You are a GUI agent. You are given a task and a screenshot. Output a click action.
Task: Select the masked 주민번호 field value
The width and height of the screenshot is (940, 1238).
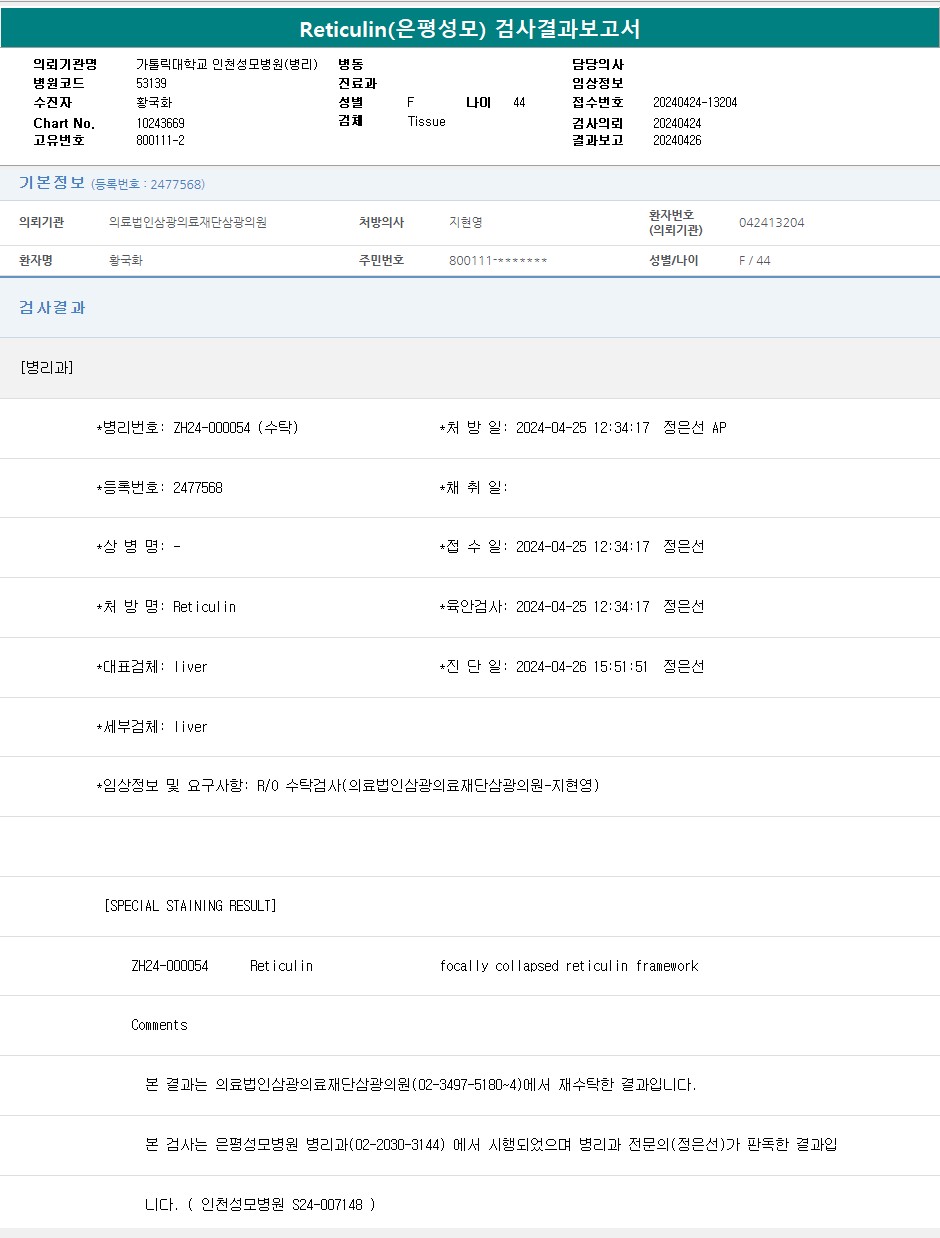[x=498, y=260]
